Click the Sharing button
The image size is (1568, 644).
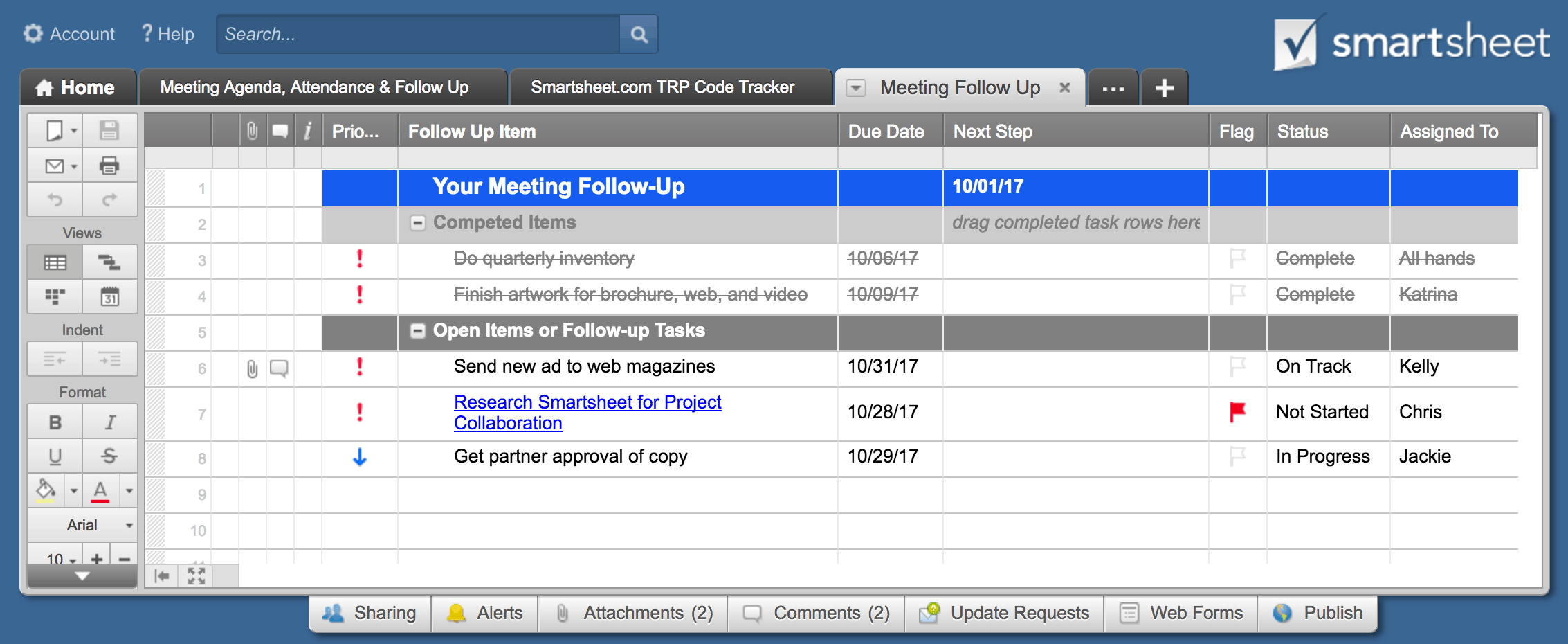(370, 613)
